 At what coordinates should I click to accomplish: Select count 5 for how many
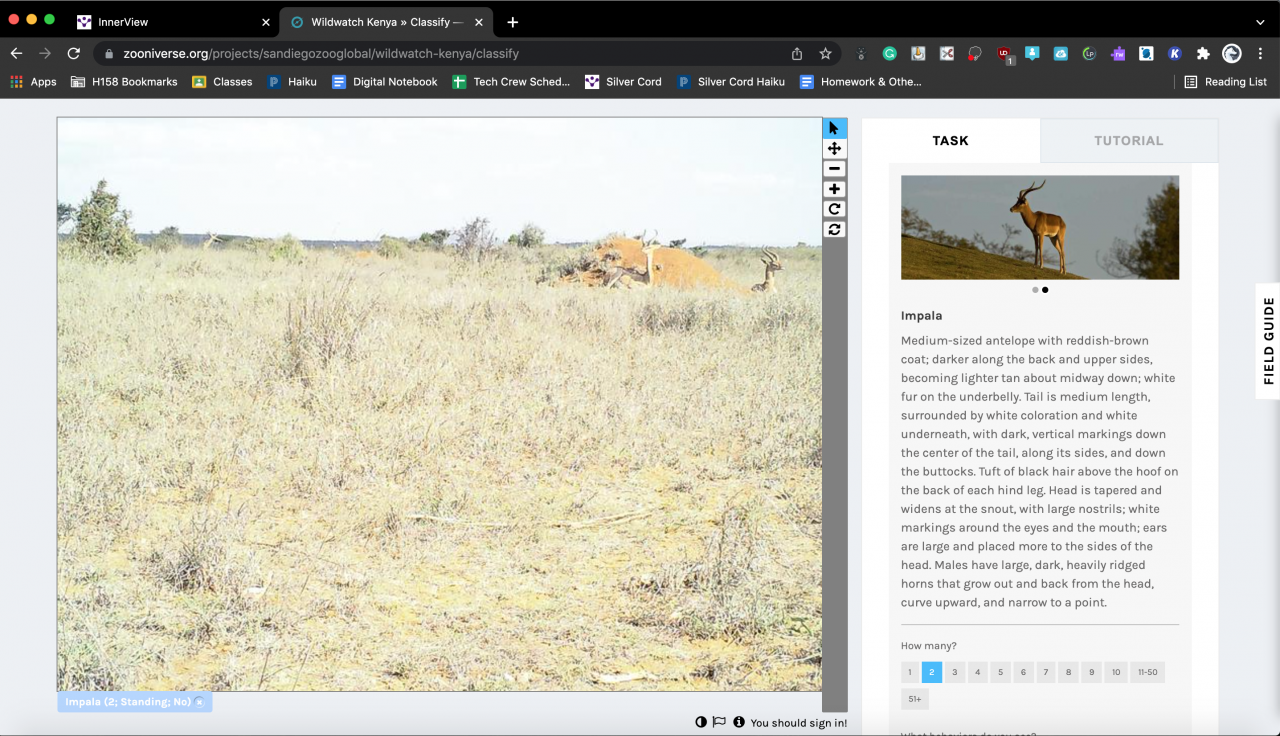tap(1000, 672)
